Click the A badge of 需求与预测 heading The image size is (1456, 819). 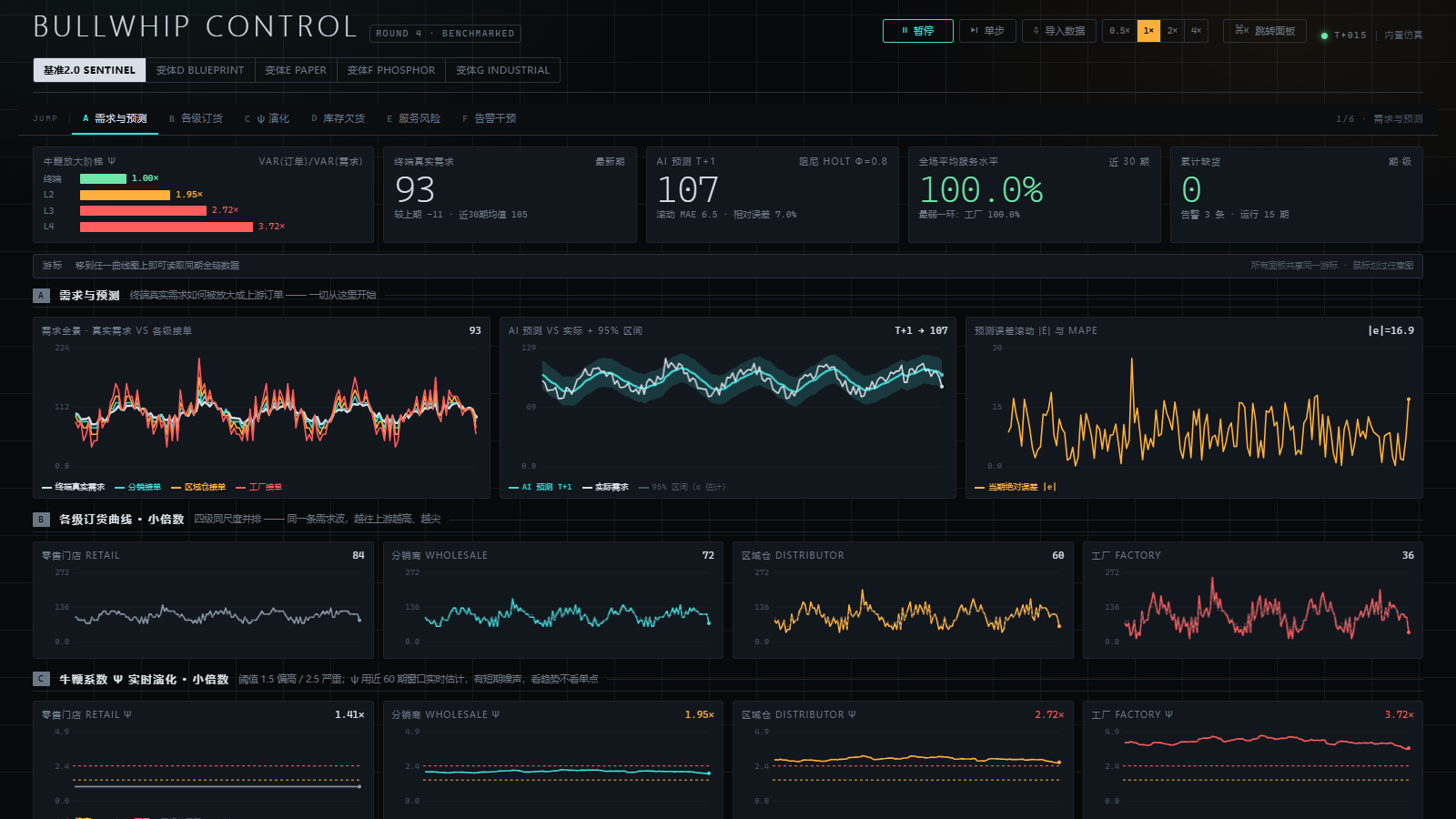pyautogui.click(x=41, y=295)
